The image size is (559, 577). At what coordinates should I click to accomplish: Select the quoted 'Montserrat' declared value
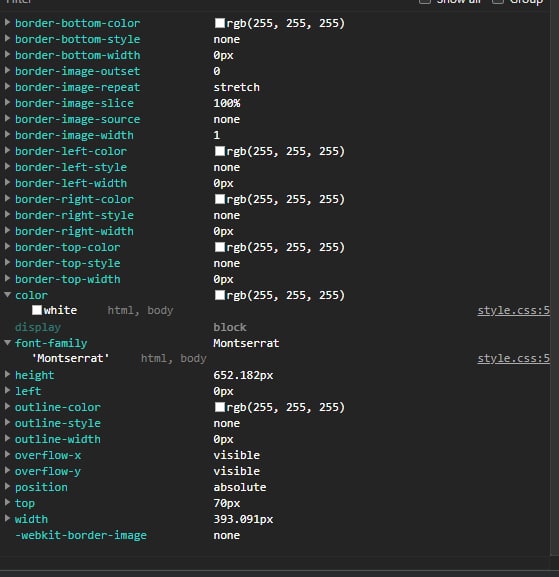70,358
